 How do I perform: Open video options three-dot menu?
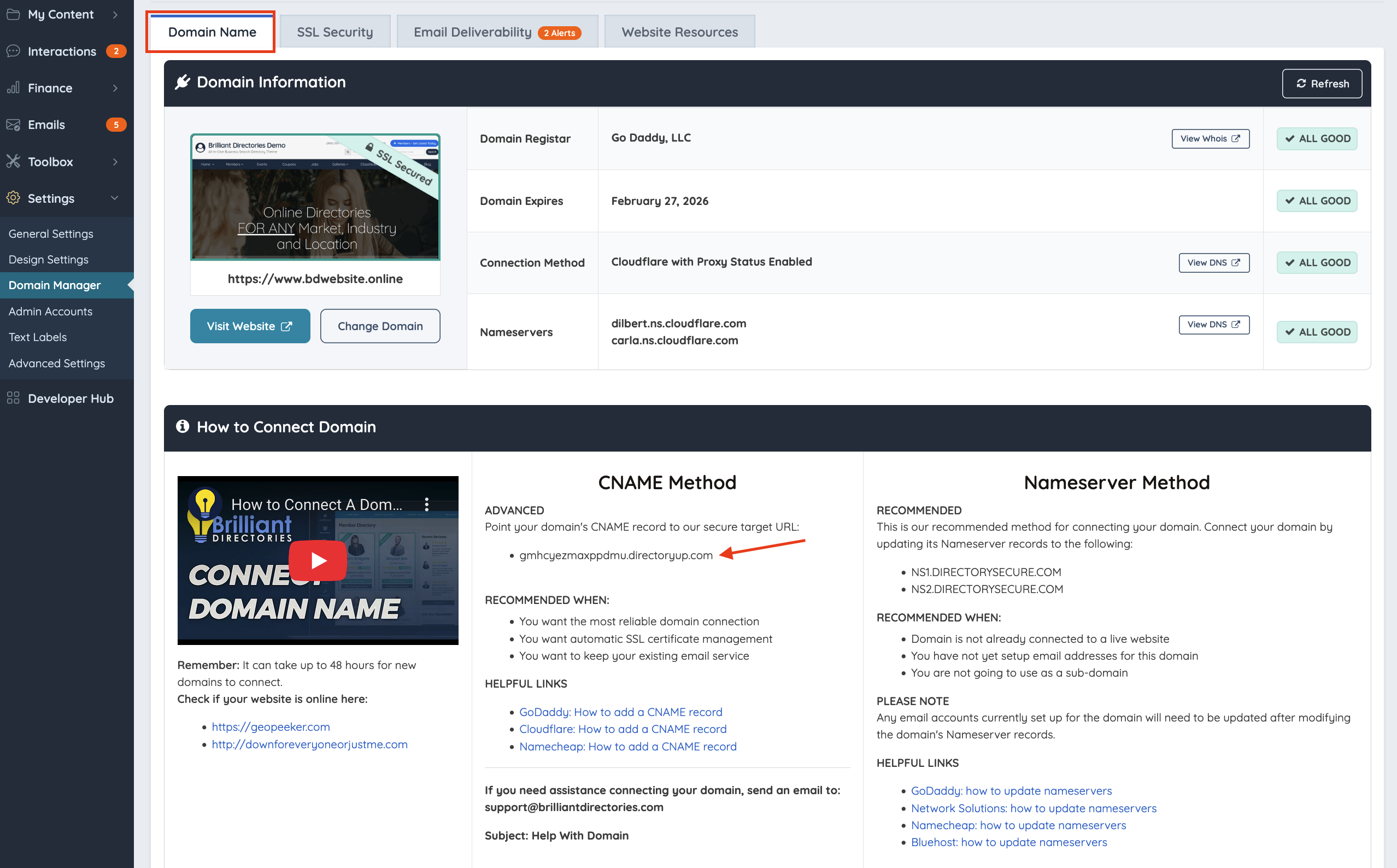click(426, 504)
